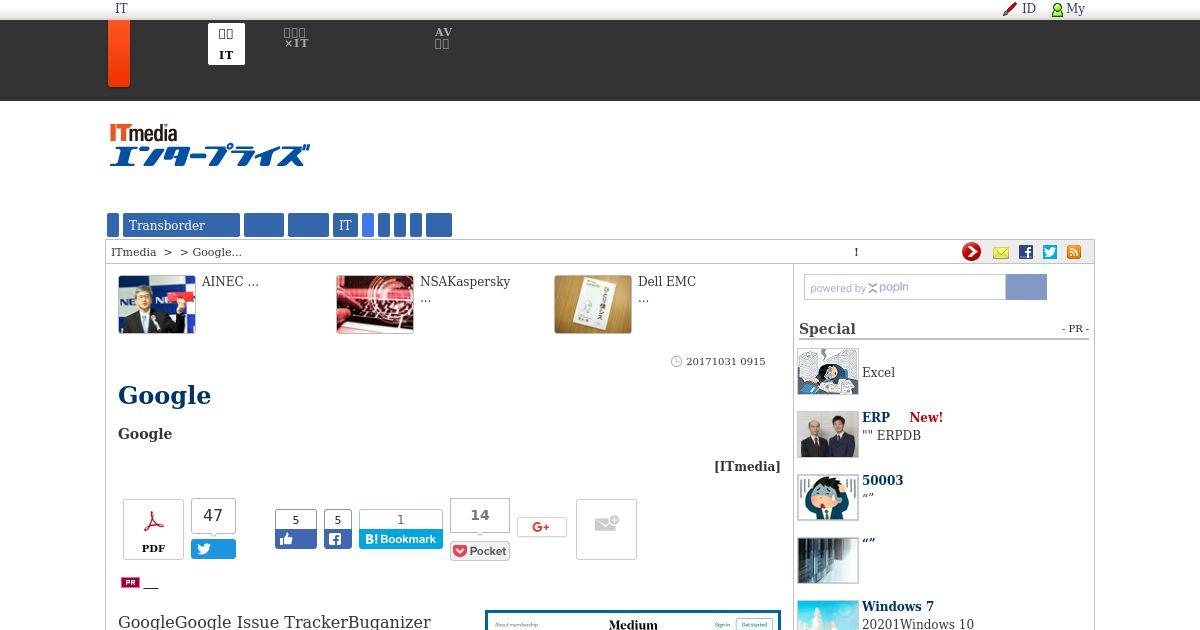The width and height of the screenshot is (1200, 630).
Task: Open the two businessmen ERP thumbnail
Action: [828, 435]
